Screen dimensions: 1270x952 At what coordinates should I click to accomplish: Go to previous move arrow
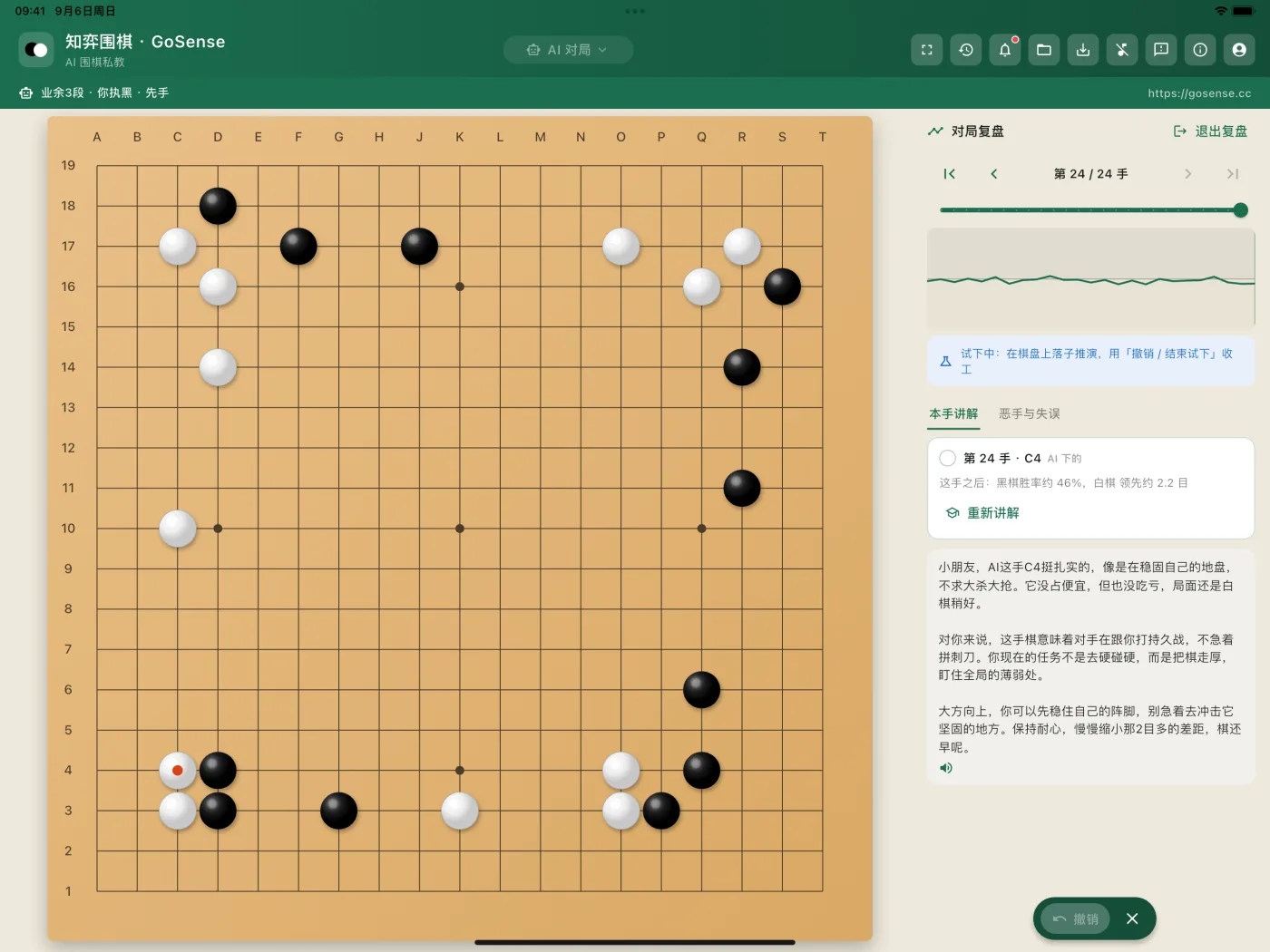click(994, 174)
